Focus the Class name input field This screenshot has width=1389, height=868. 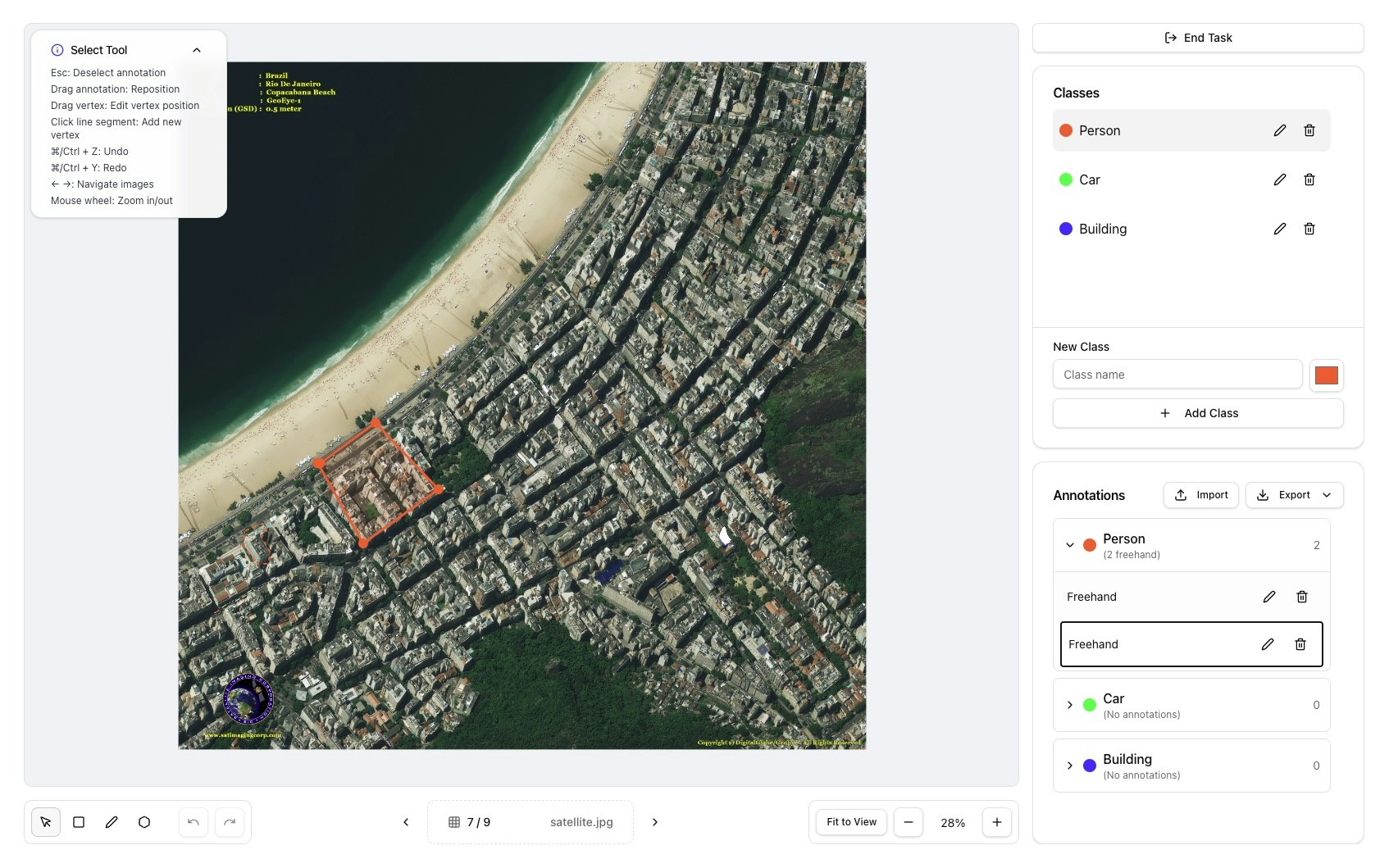pos(1177,375)
